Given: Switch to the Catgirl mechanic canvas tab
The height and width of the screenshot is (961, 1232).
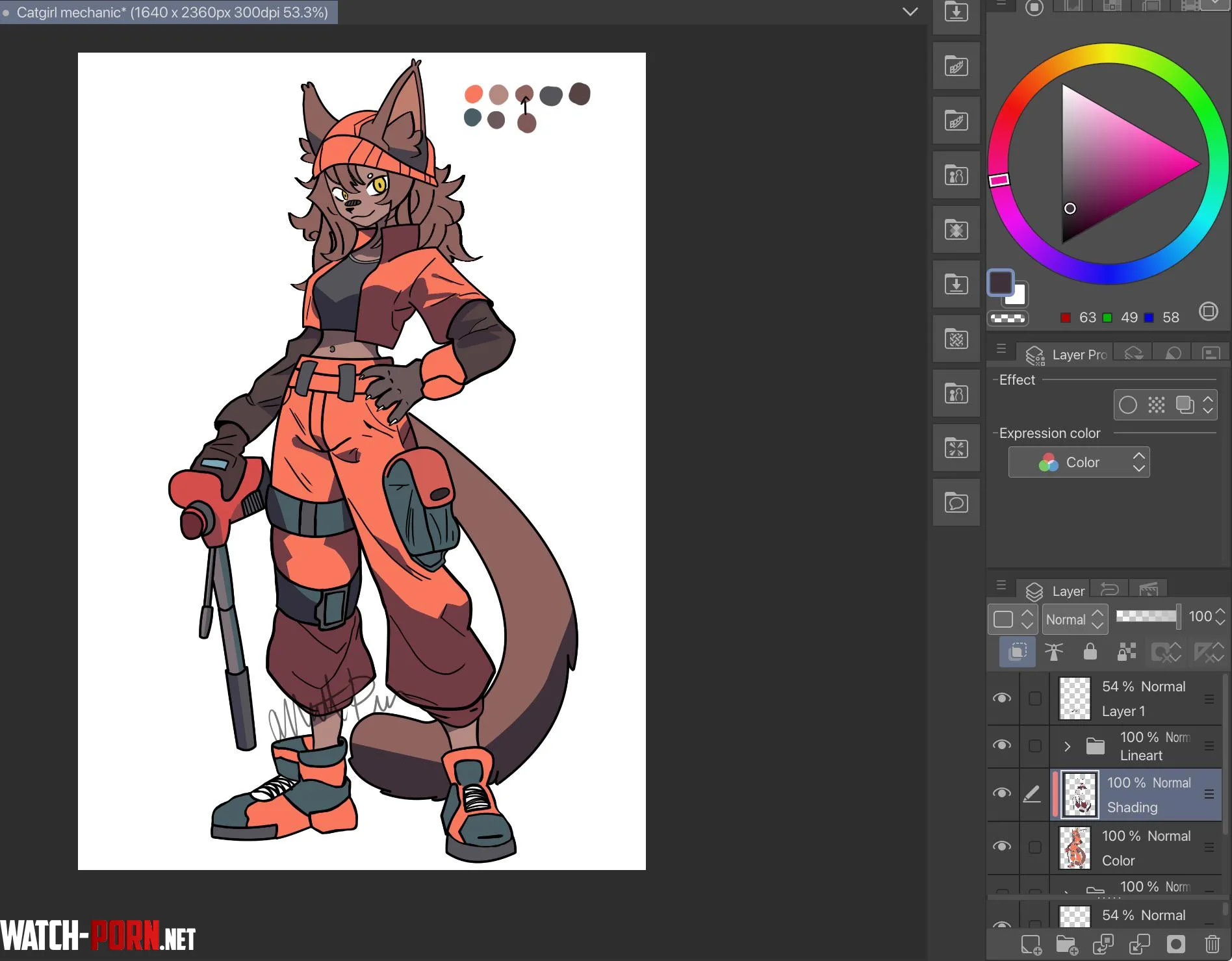Looking at the screenshot, I should [169, 12].
